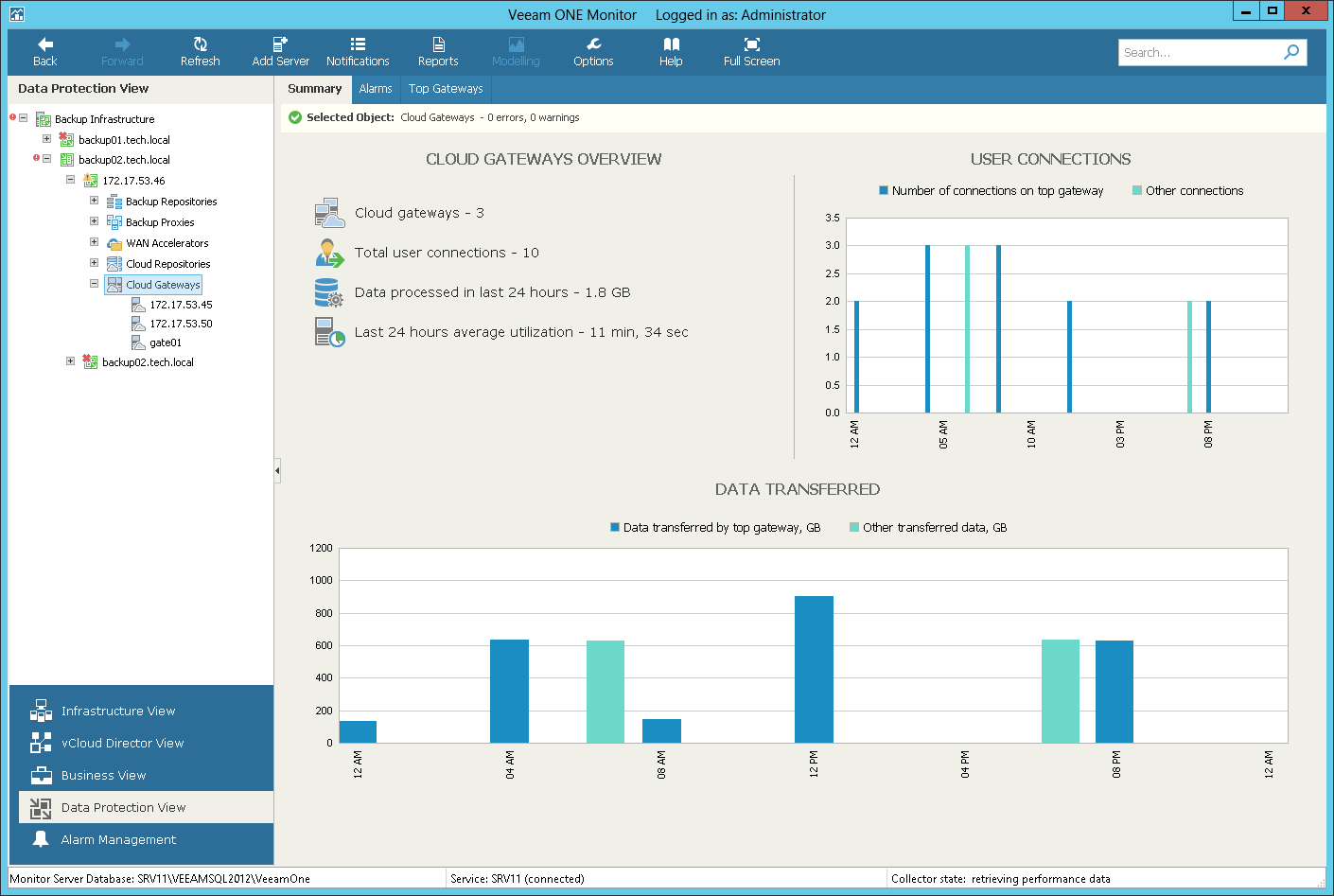Image resolution: width=1334 pixels, height=896 pixels.
Task: Select gateway 172.17.53.50
Action: (181, 324)
